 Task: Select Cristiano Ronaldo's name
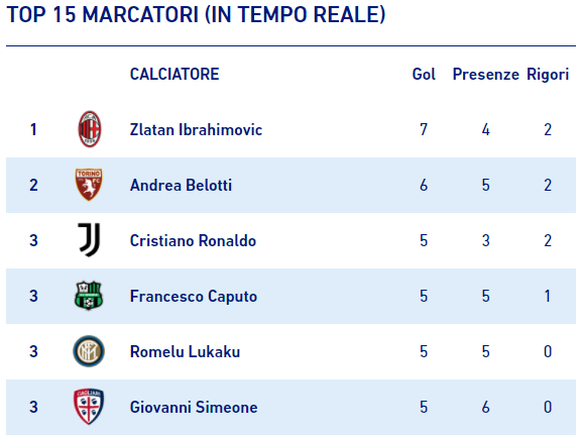(193, 241)
